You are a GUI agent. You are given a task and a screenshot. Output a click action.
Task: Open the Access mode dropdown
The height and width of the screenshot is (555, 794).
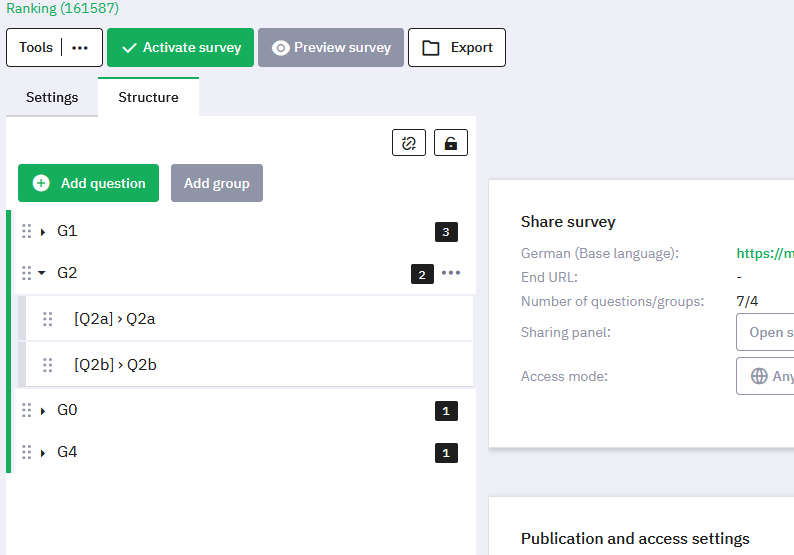point(765,377)
